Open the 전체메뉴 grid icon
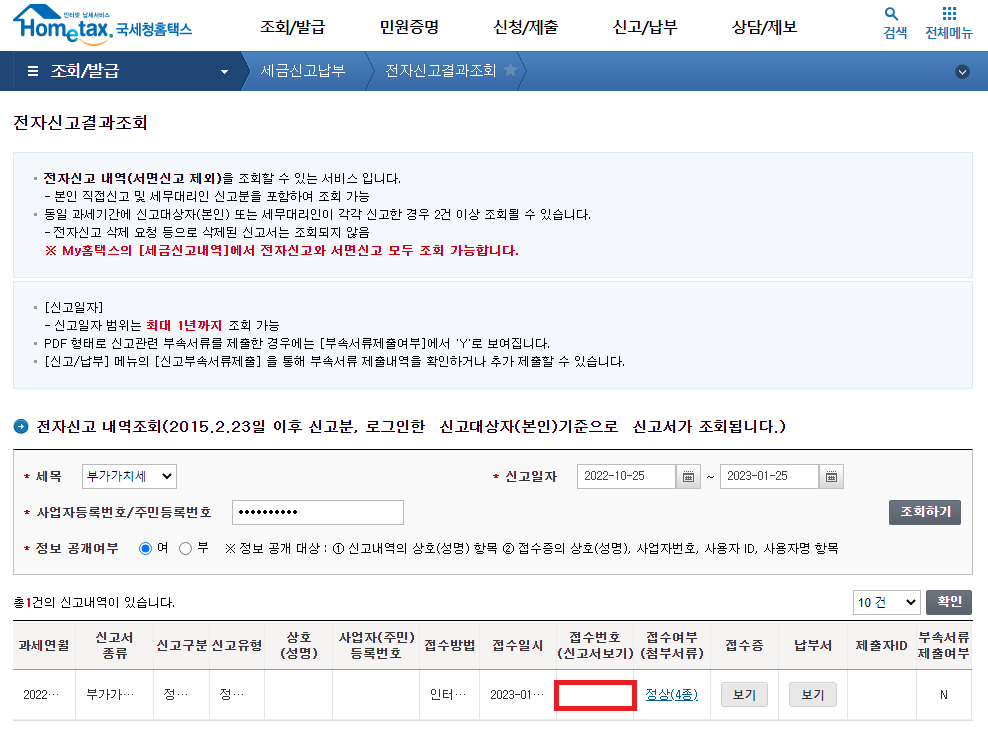This screenshot has height=731, width=988. [x=948, y=23]
